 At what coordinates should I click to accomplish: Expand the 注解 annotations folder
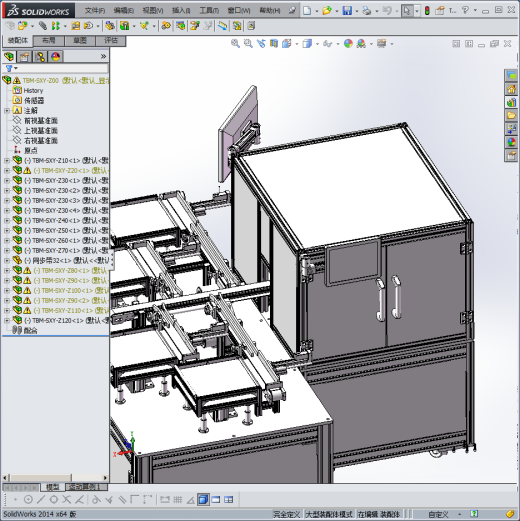[7, 110]
